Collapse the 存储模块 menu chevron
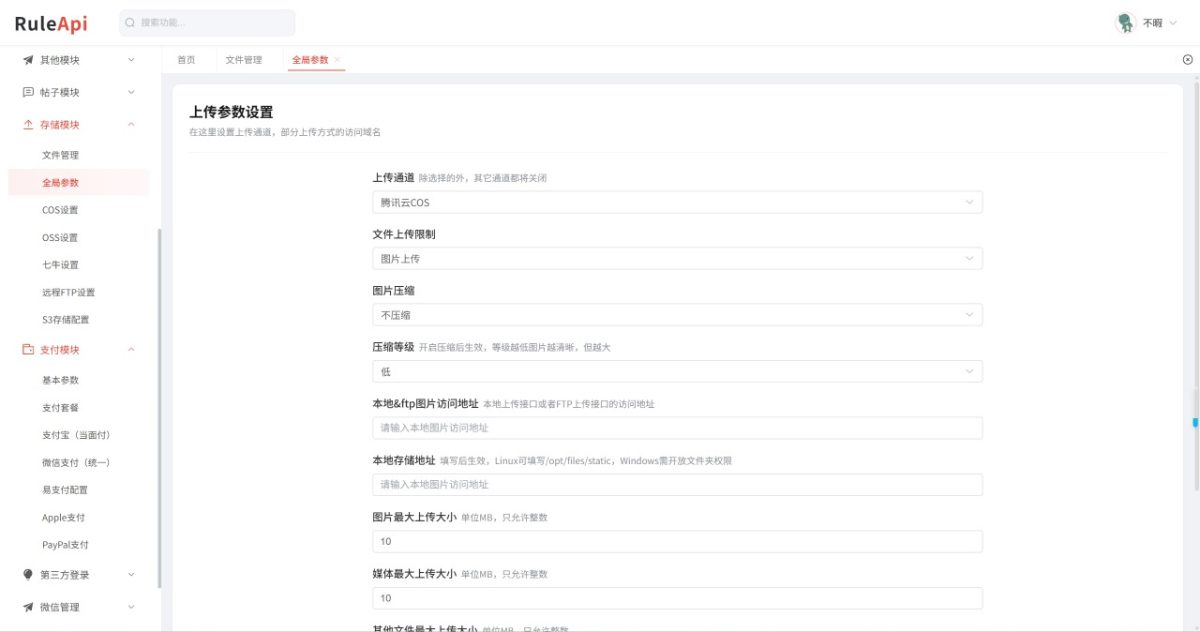This screenshot has width=1200, height=632. 131,125
